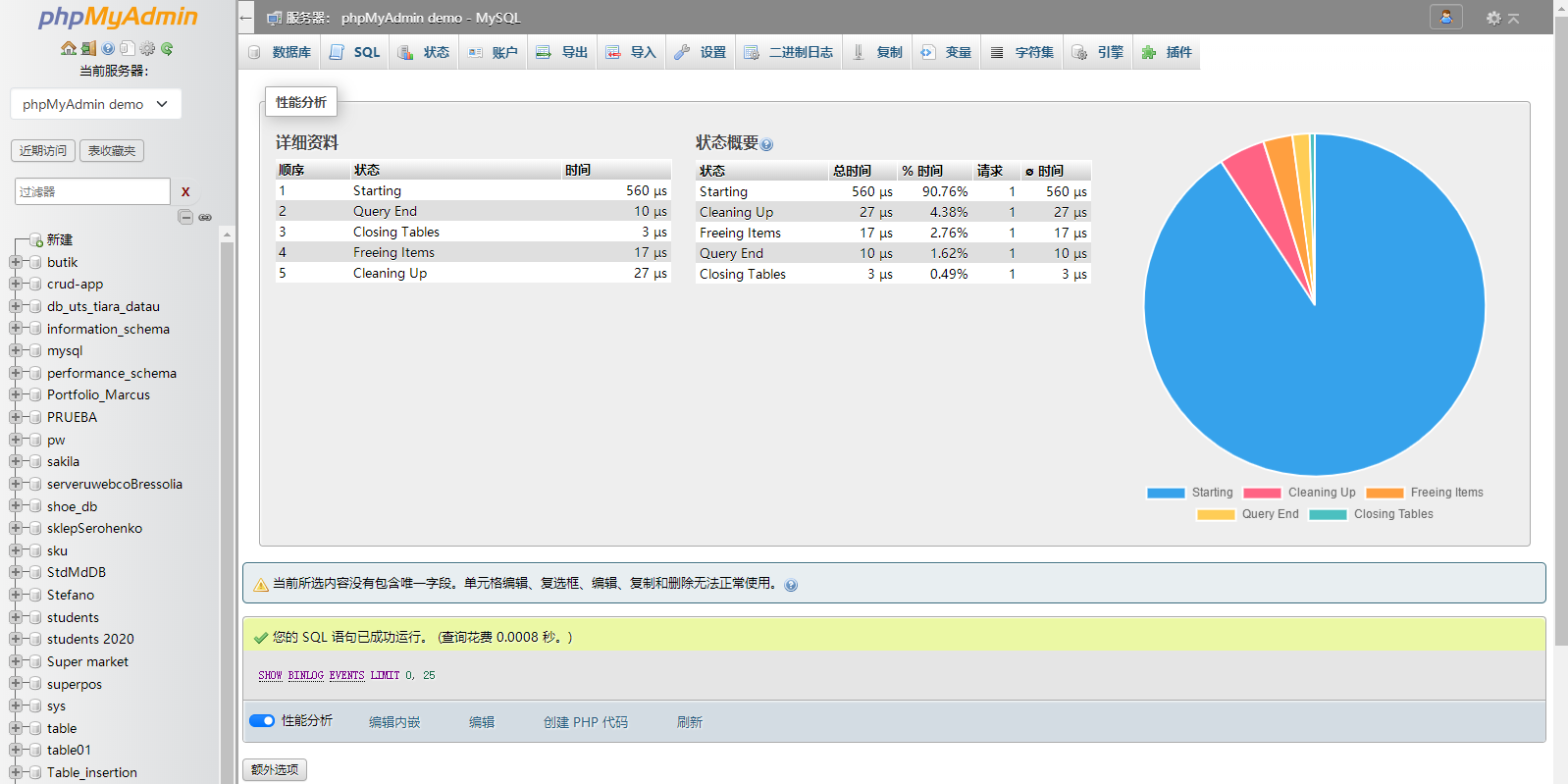Click the mysql database icon
Screen dimensions: 1568x784
pos(36,350)
